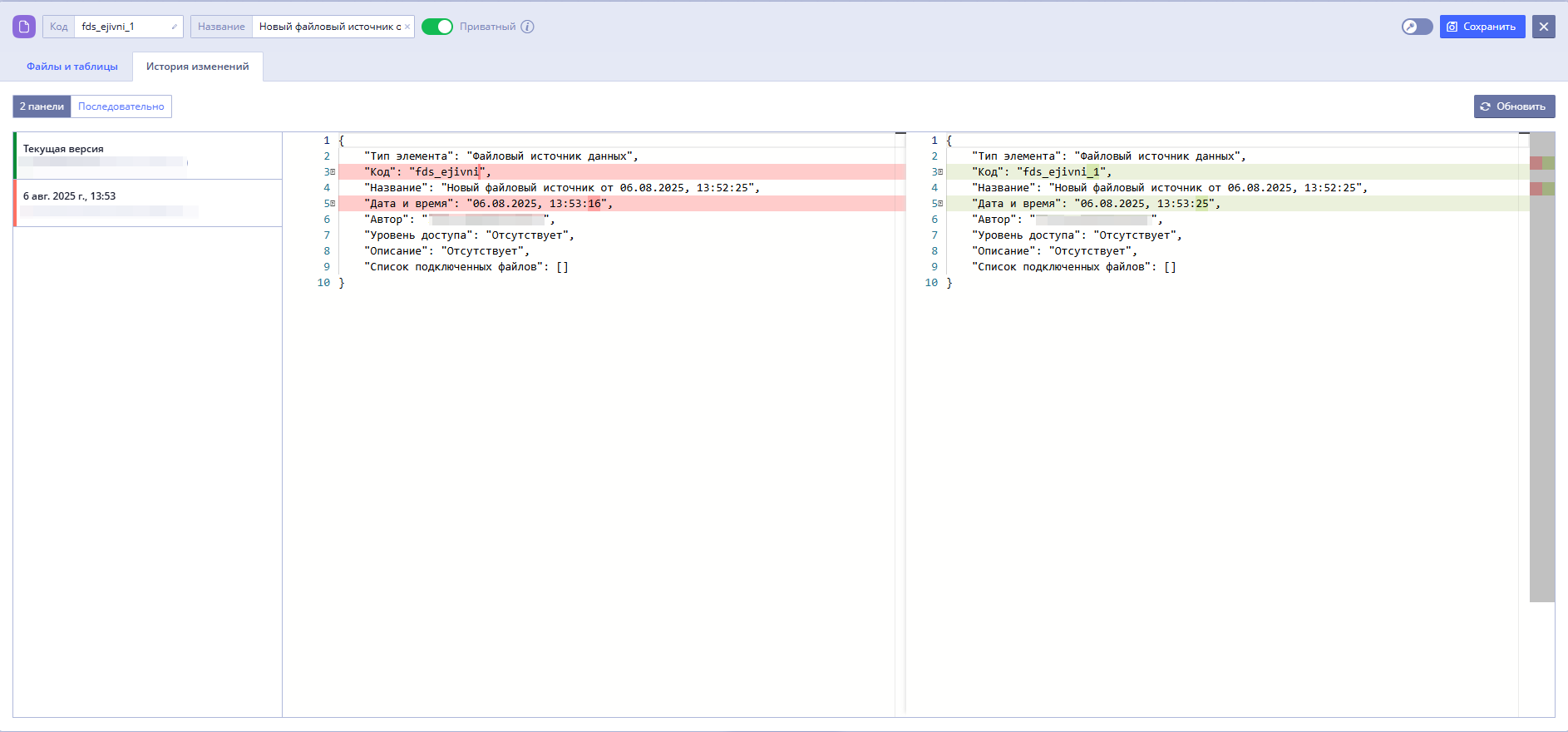Toggle the Приватный switch off

pyautogui.click(x=437, y=27)
